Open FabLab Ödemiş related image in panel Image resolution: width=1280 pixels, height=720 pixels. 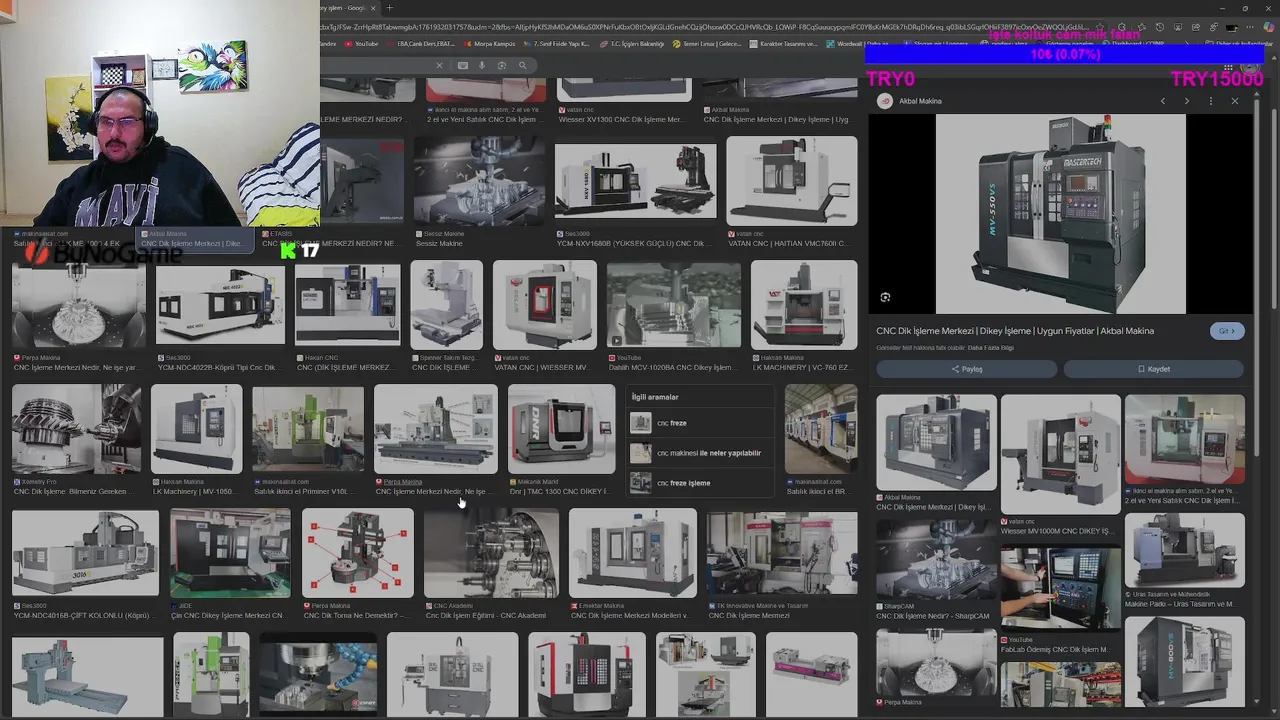click(x=1060, y=588)
